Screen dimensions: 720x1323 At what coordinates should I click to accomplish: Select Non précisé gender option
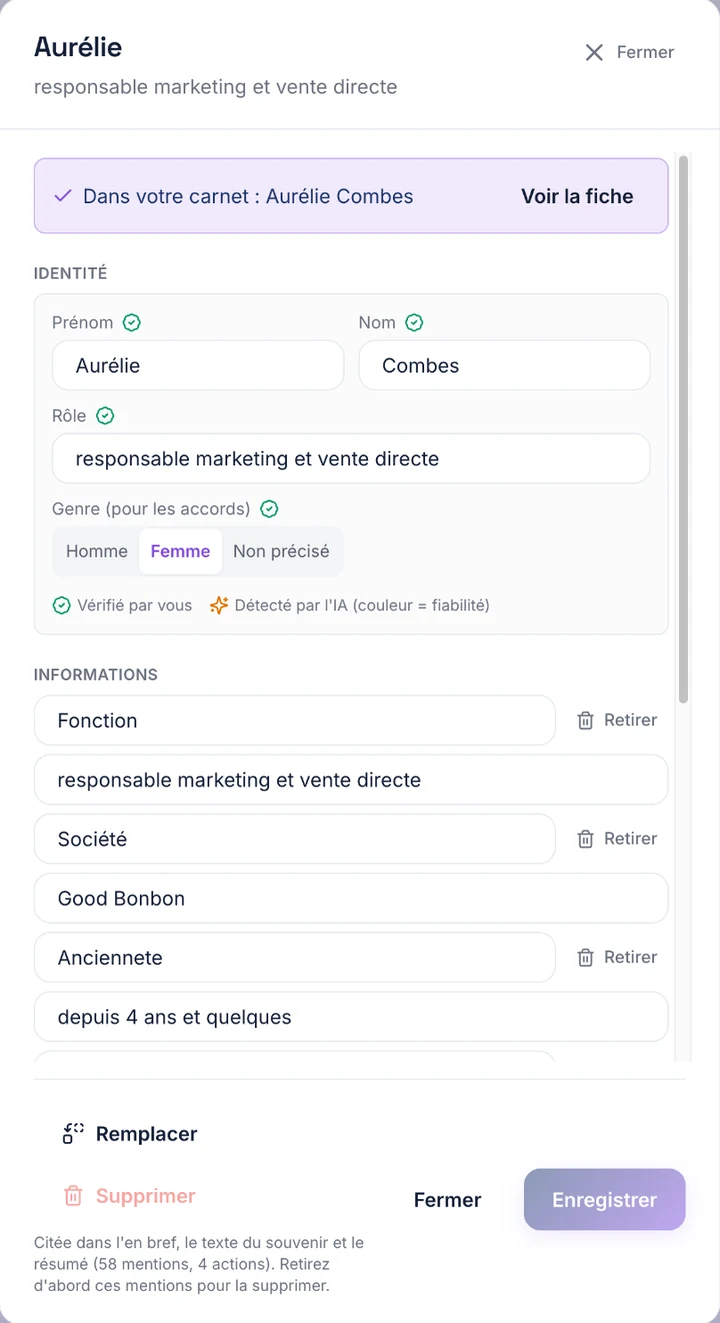281,551
